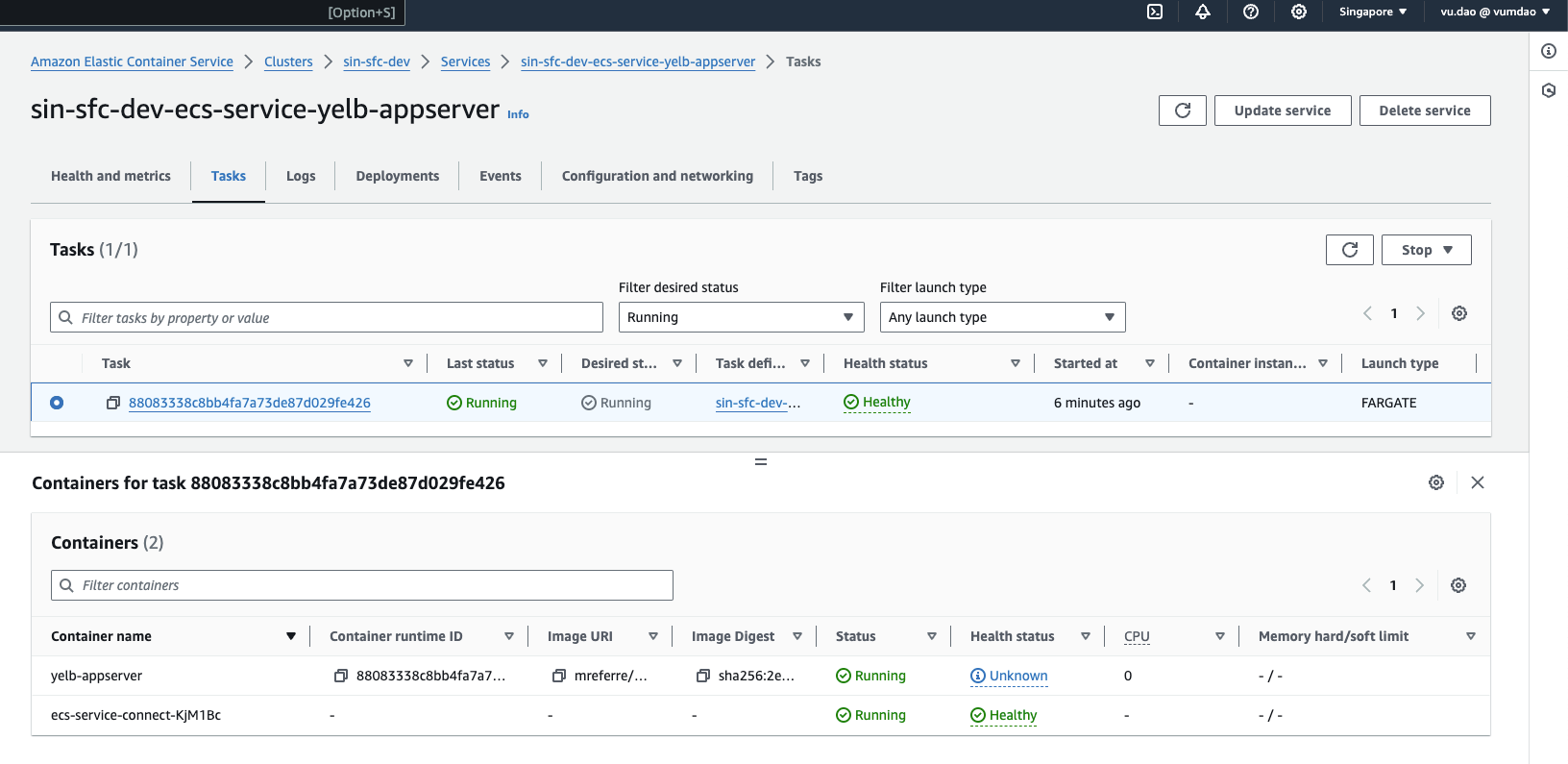Go to previous page of Containers
Image resolution: width=1568 pixels, height=764 pixels.
[1367, 585]
